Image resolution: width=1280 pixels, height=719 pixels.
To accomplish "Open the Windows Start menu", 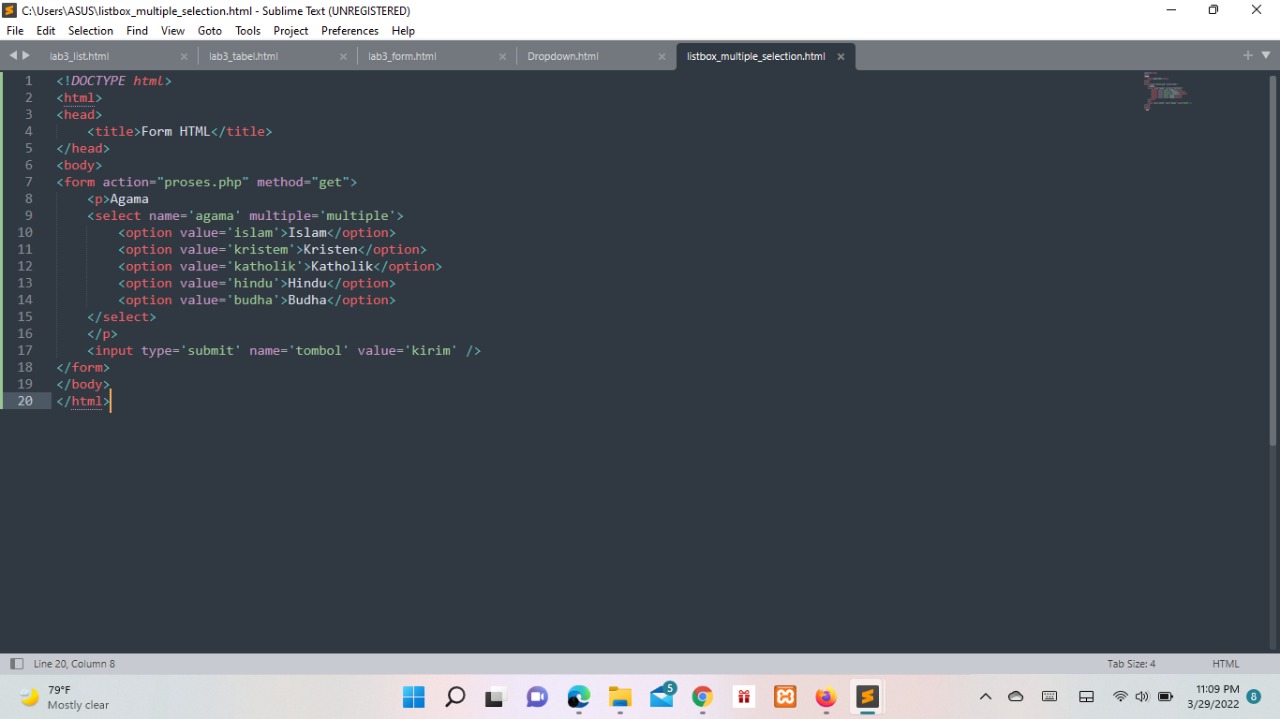I will coord(413,697).
